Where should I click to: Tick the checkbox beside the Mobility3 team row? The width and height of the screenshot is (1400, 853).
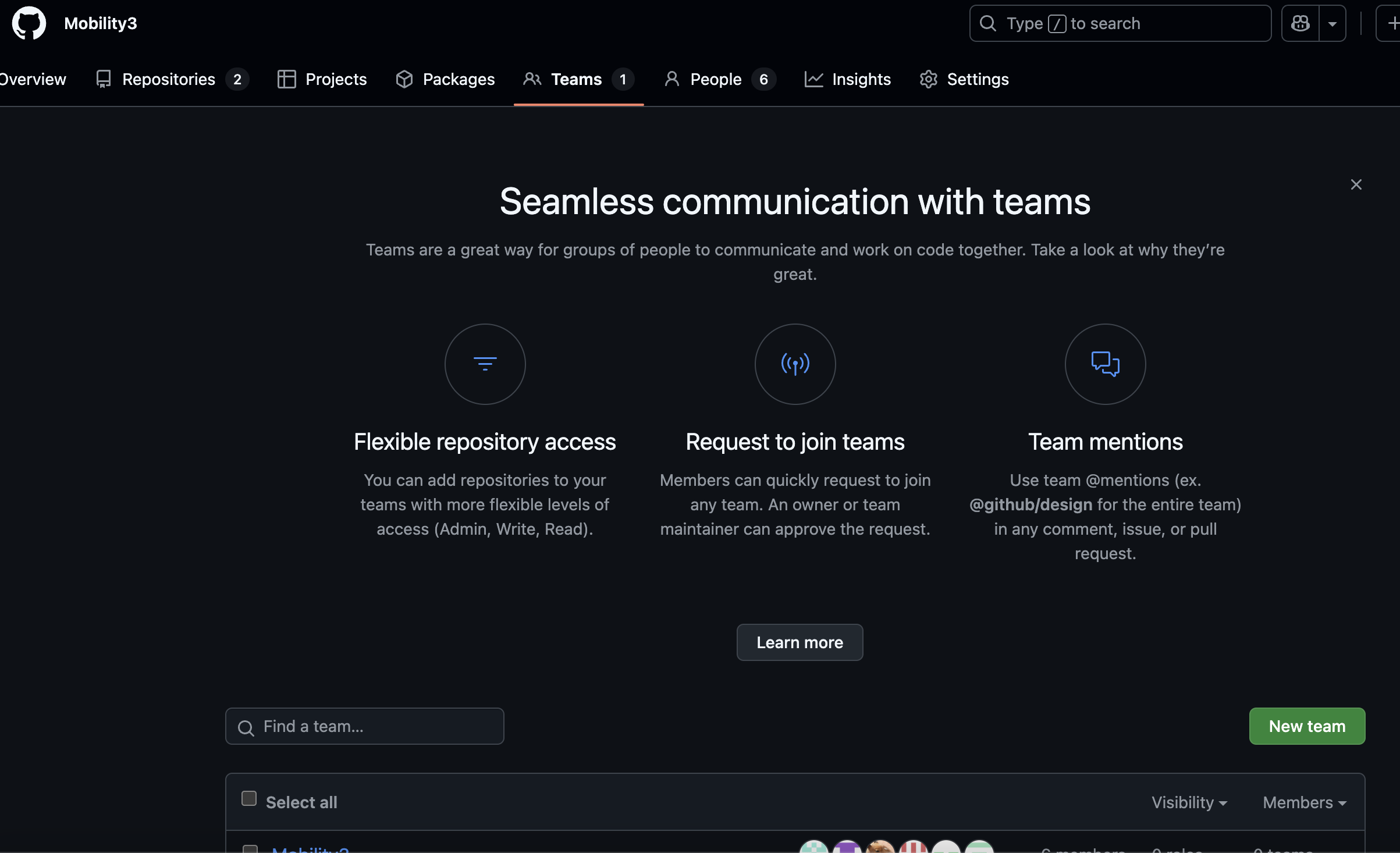click(250, 850)
